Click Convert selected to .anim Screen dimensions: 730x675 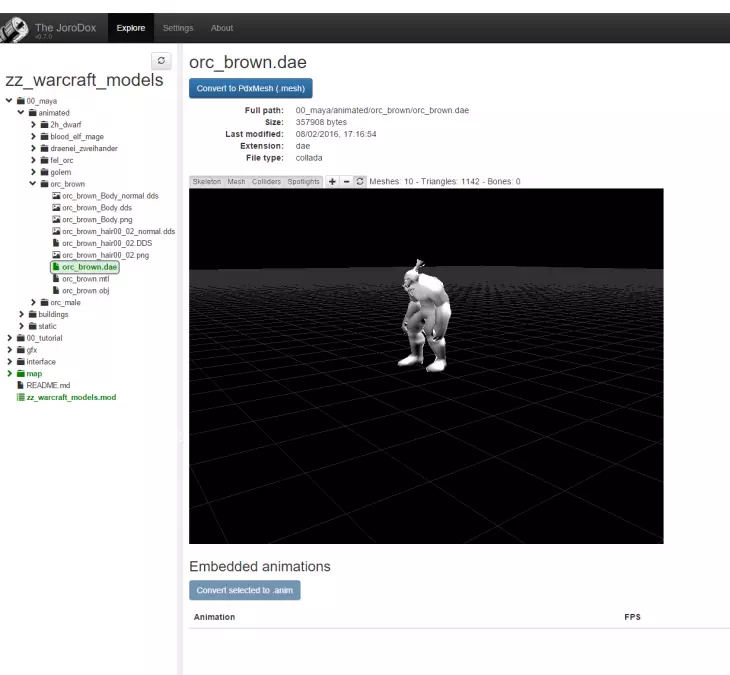point(244,590)
